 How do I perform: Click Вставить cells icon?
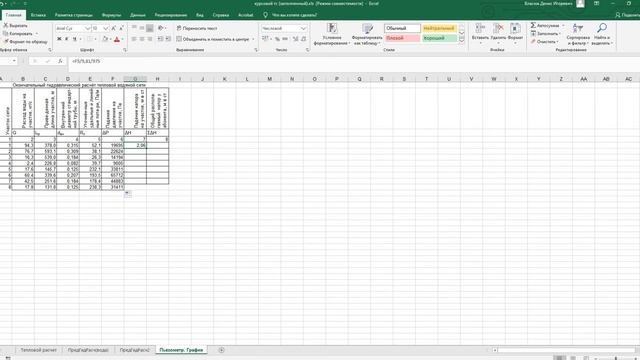tap(480, 29)
